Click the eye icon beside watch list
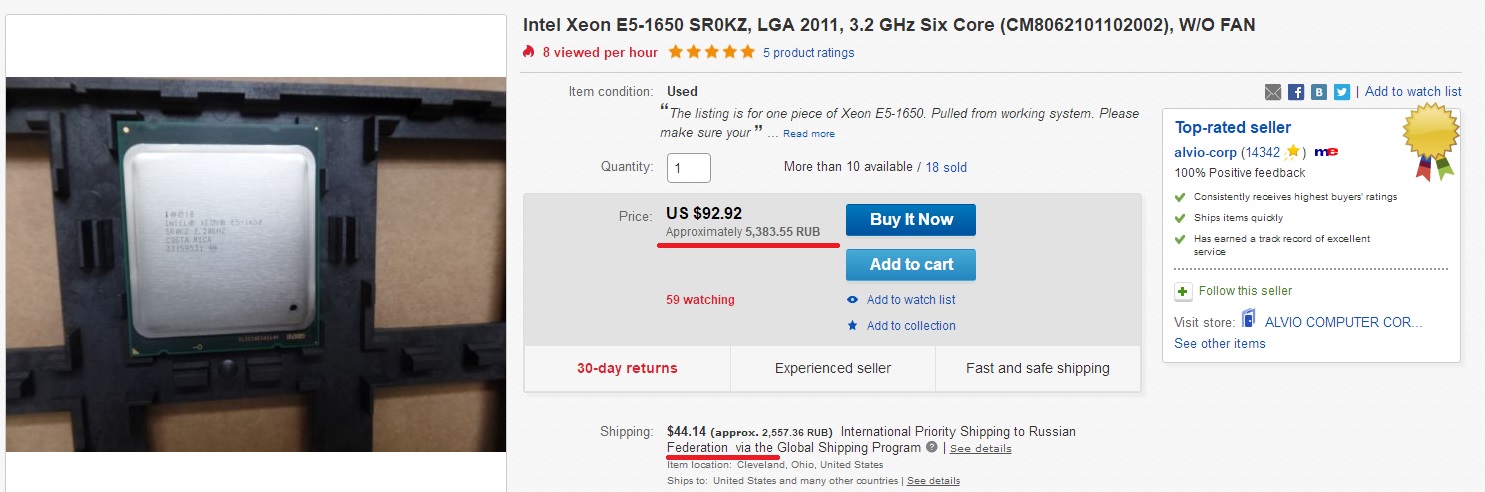Viewport: 1485px width, 492px height. [x=852, y=300]
